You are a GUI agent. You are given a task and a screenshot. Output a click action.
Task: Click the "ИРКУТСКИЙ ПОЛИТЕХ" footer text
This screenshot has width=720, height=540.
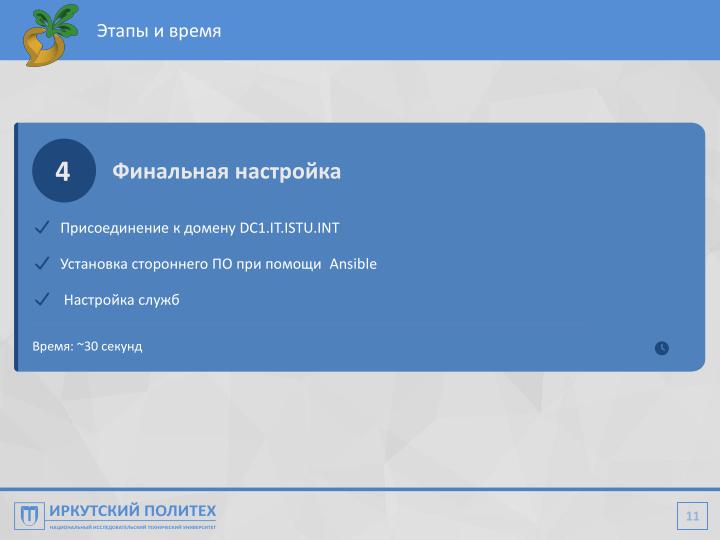pos(132,510)
